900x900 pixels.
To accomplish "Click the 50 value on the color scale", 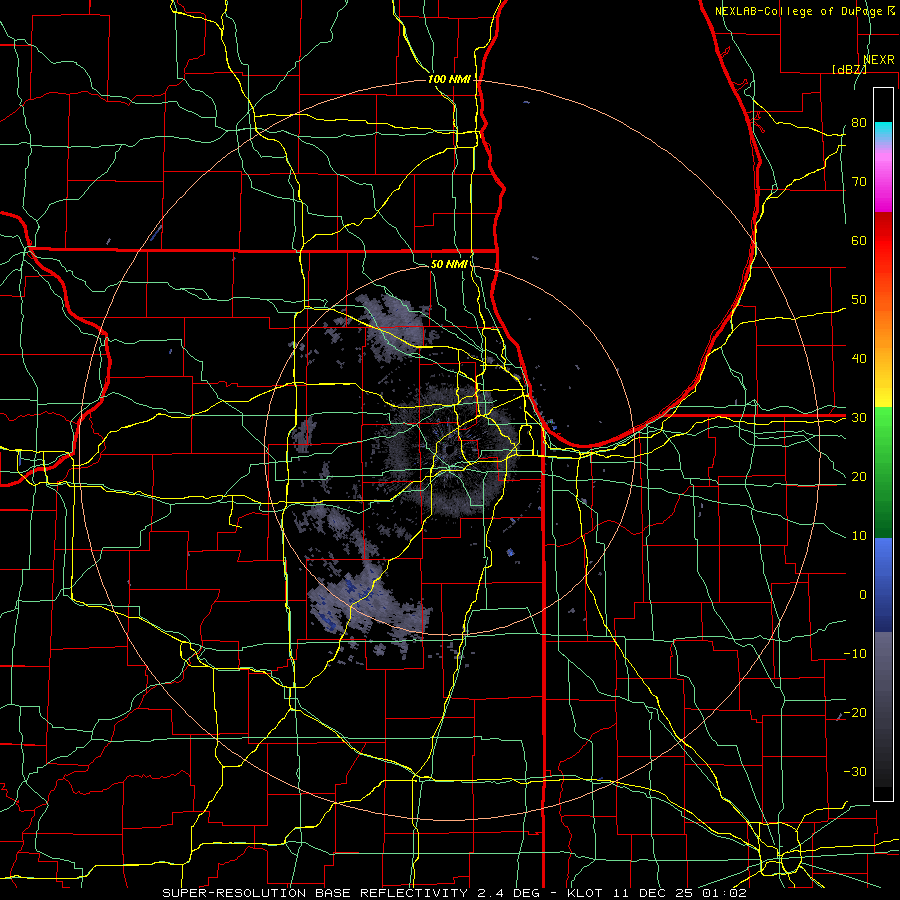I will pyautogui.click(x=859, y=300).
